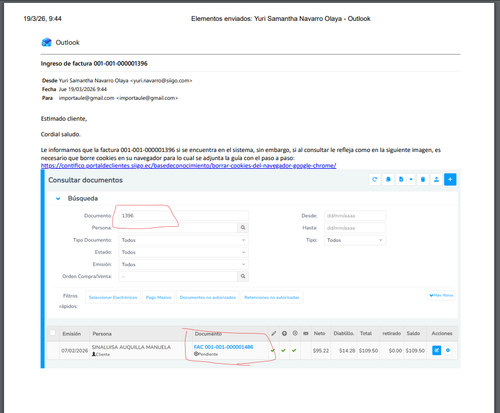
Task: Click the refresh icon in Consultar documentos
Action: tap(374, 179)
